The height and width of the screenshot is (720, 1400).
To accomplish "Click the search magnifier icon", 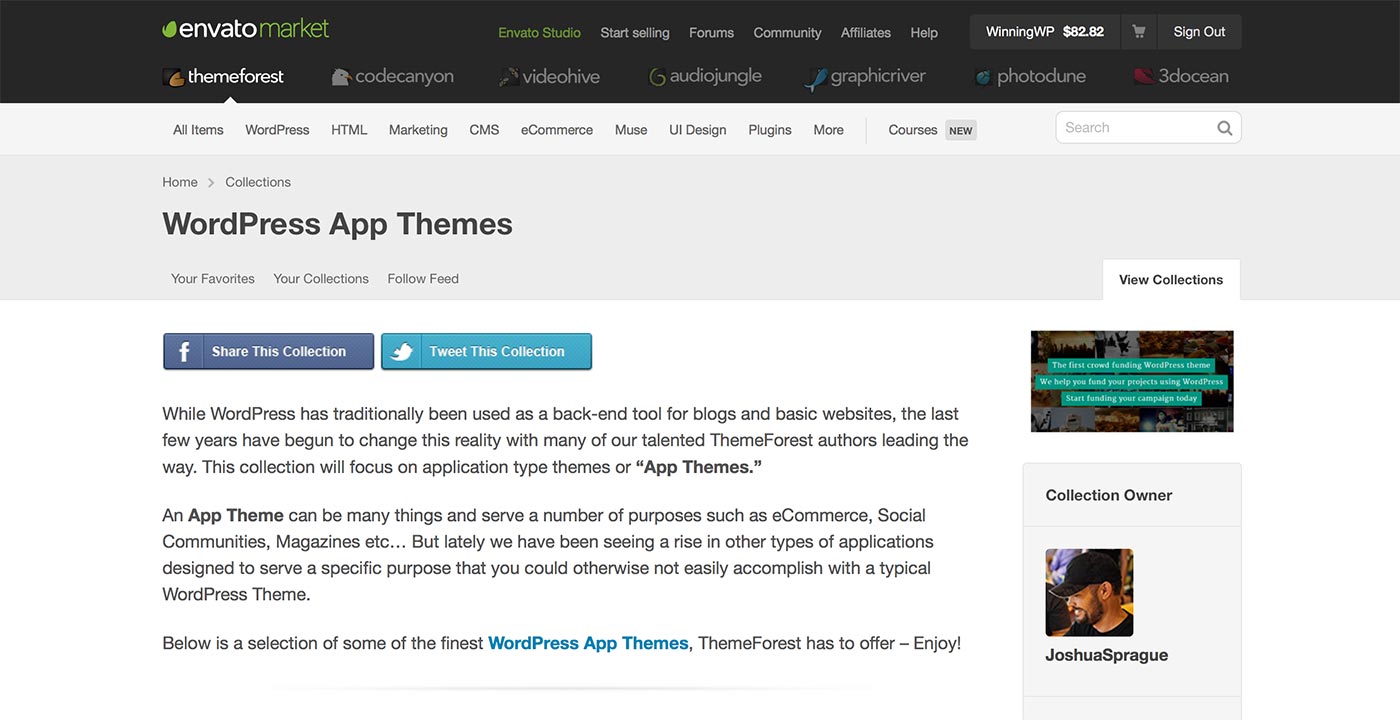I will click(1224, 128).
